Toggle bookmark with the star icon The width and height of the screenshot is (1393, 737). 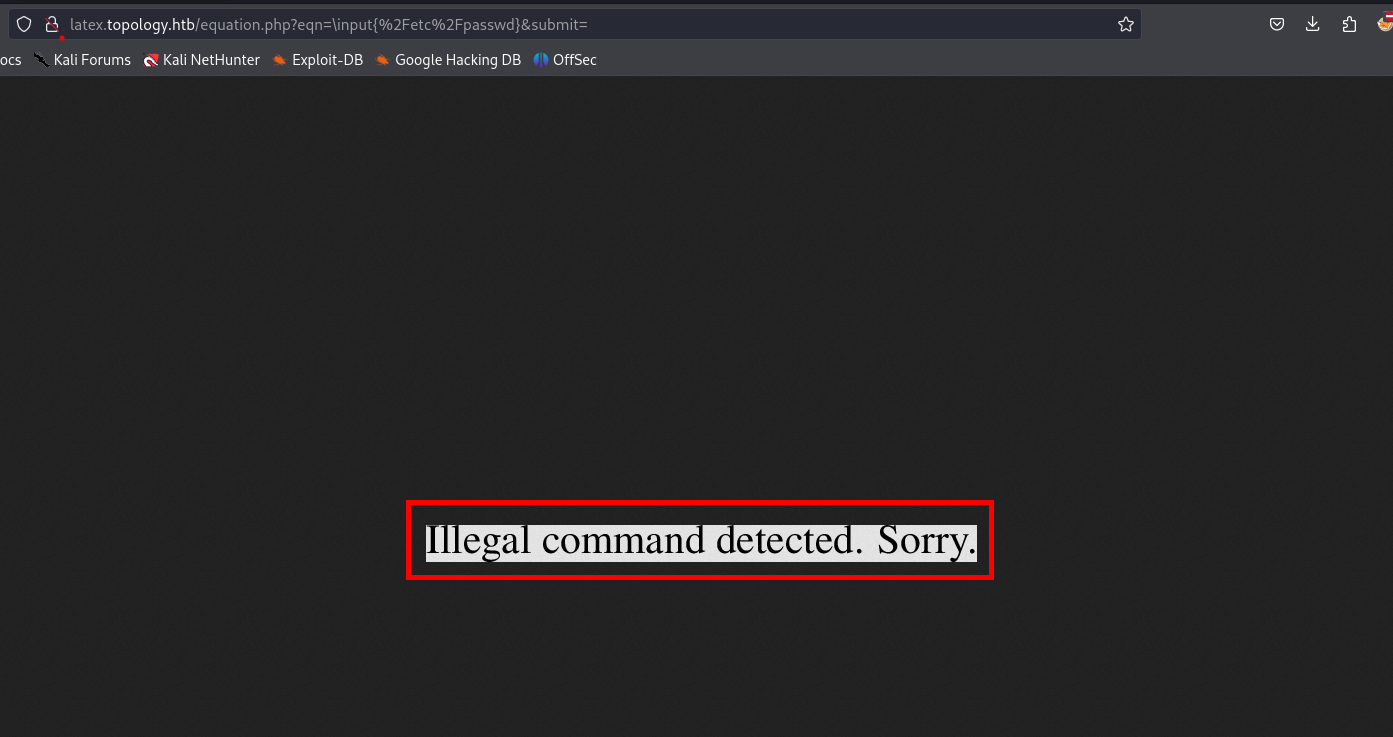(1125, 23)
